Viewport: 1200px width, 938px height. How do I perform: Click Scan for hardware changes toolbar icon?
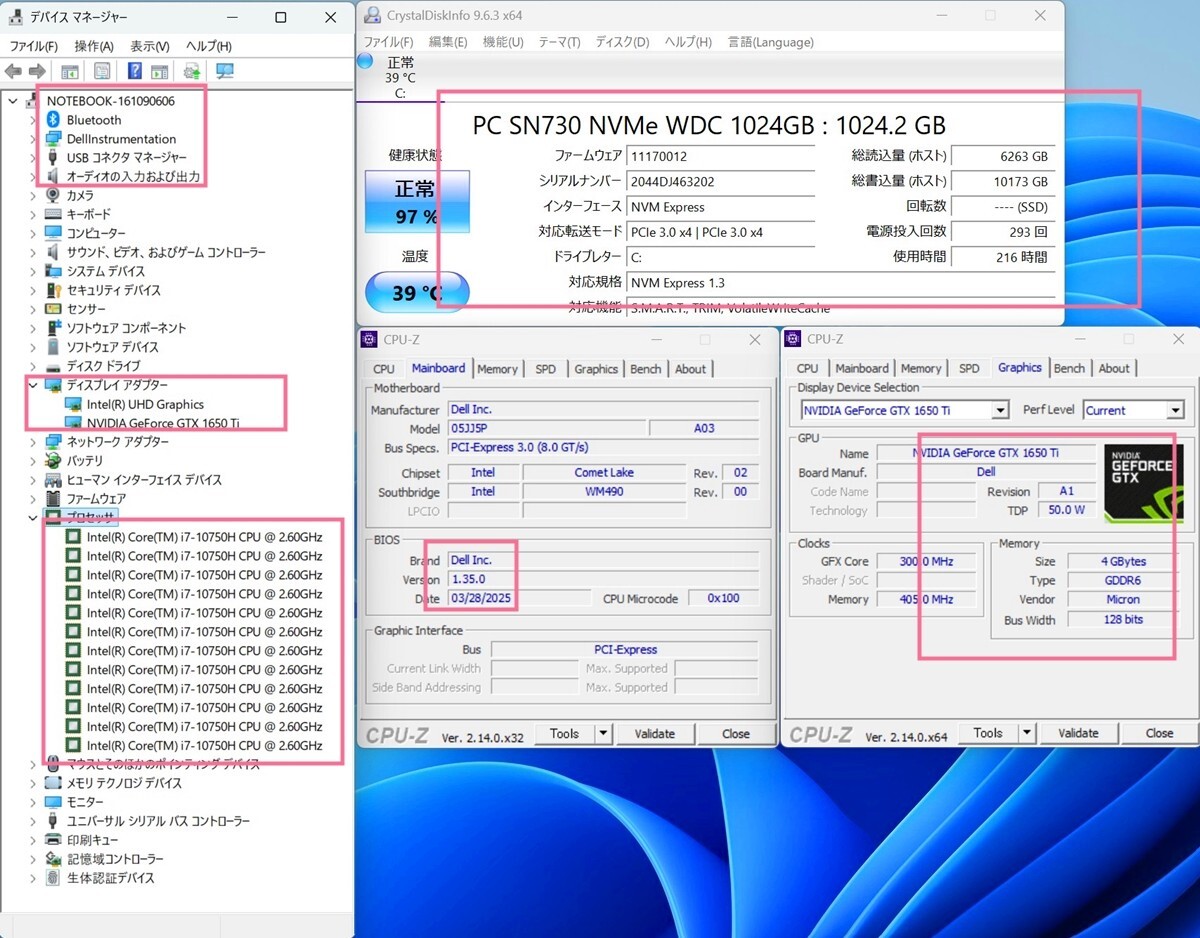pos(225,71)
